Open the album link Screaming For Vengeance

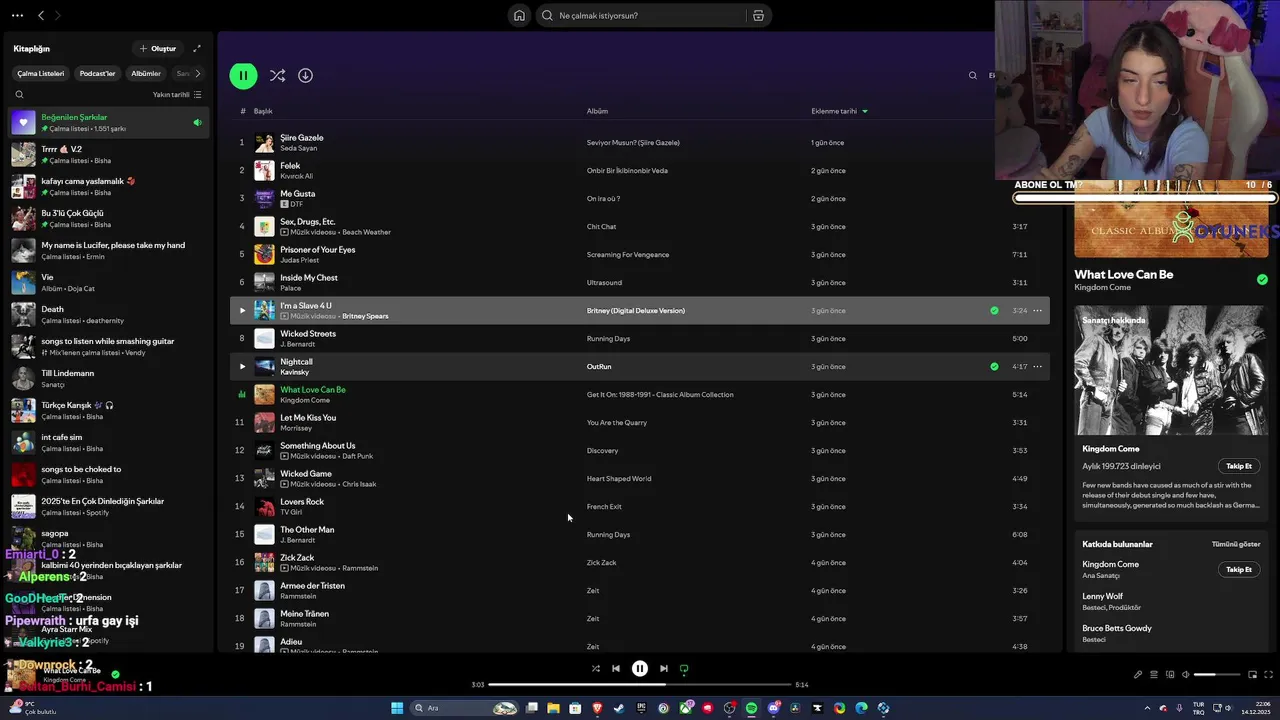tap(628, 255)
